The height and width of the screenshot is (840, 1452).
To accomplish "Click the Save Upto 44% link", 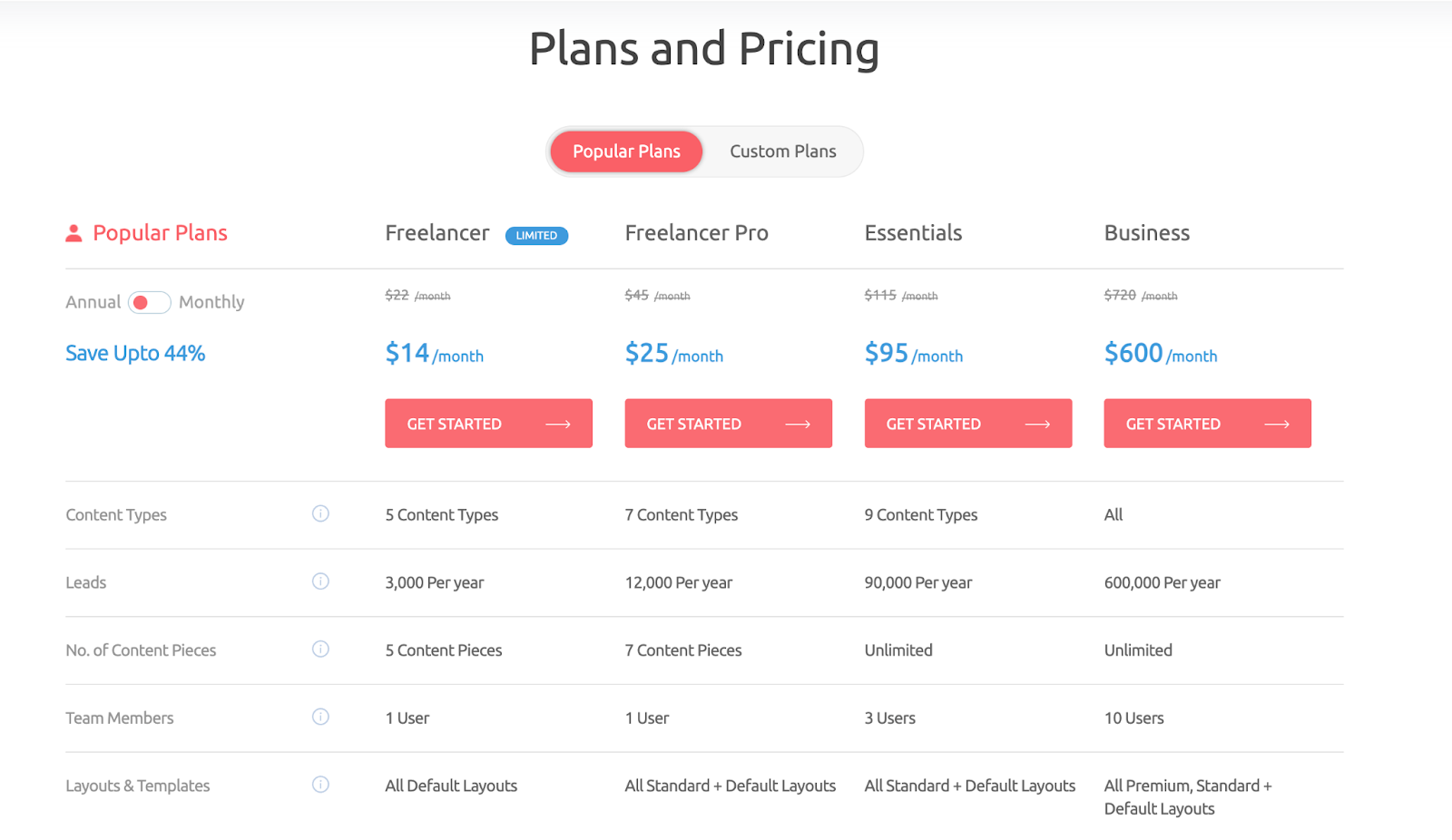I will point(135,353).
